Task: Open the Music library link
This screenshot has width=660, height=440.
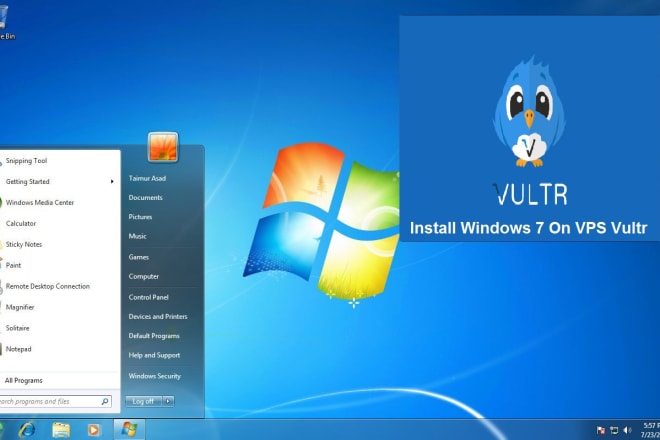Action: (x=138, y=236)
